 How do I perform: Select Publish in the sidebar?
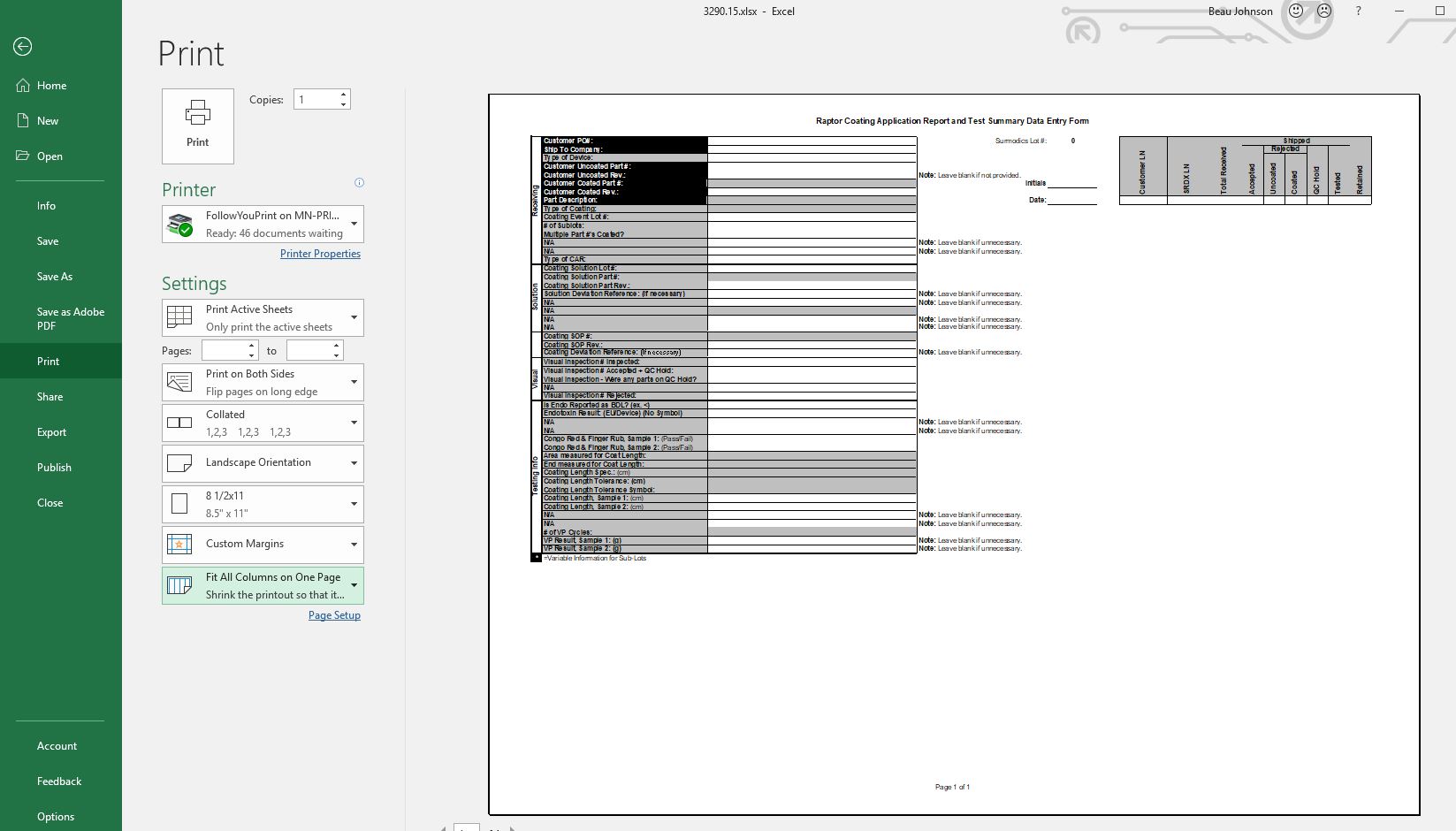point(61,468)
